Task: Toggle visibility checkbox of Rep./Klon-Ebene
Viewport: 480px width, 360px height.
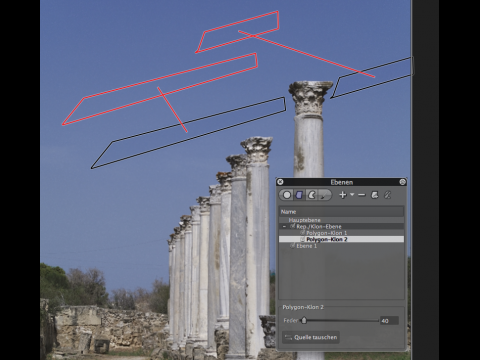Action: click(292, 226)
